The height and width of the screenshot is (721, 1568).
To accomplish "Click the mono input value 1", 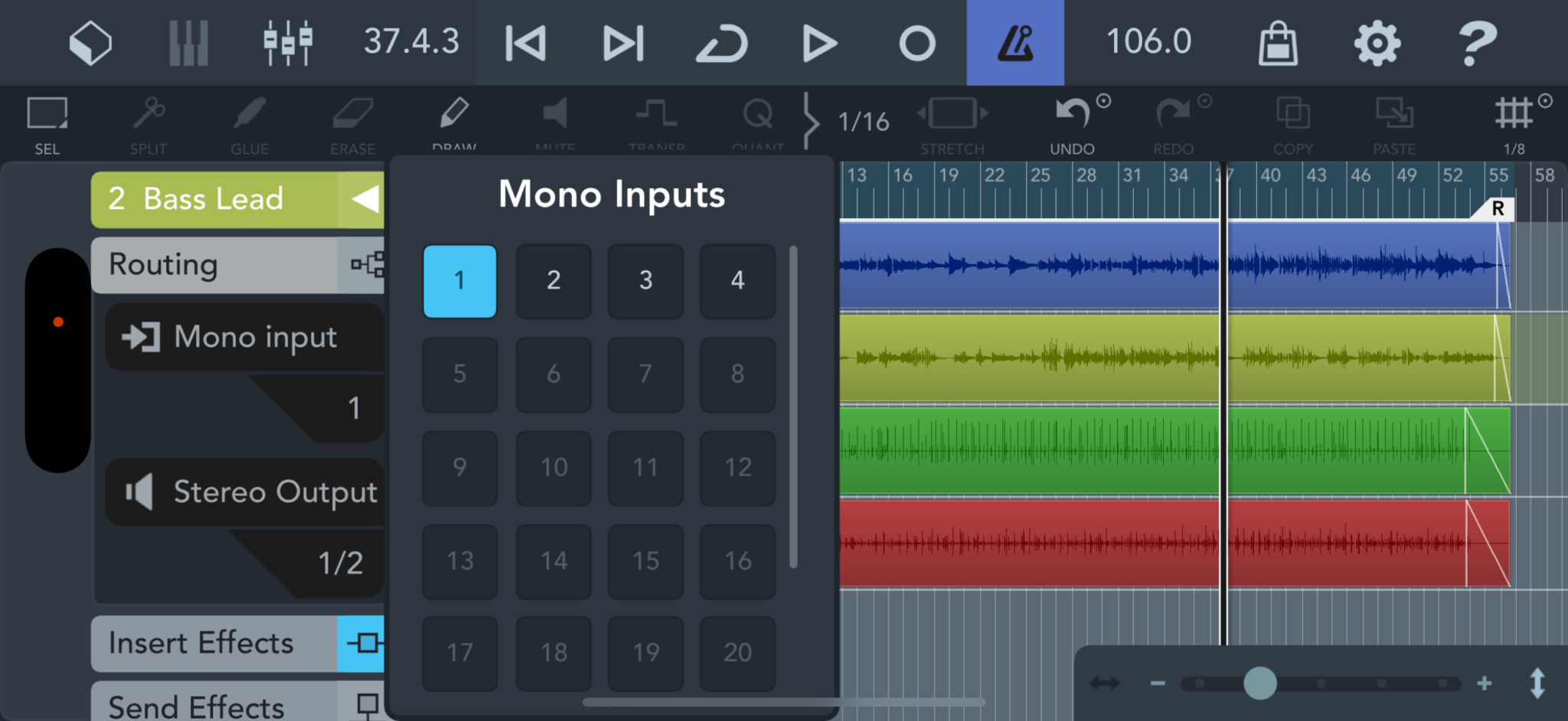I will tap(354, 408).
